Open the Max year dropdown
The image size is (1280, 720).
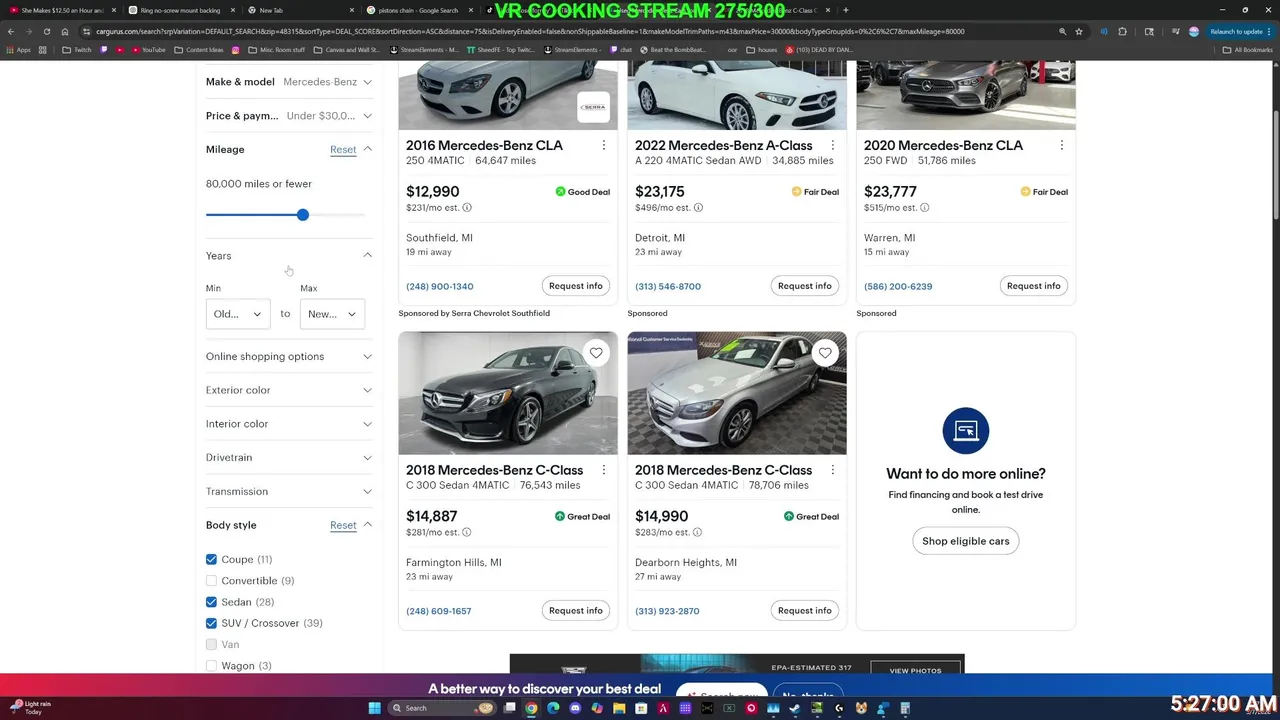331,314
